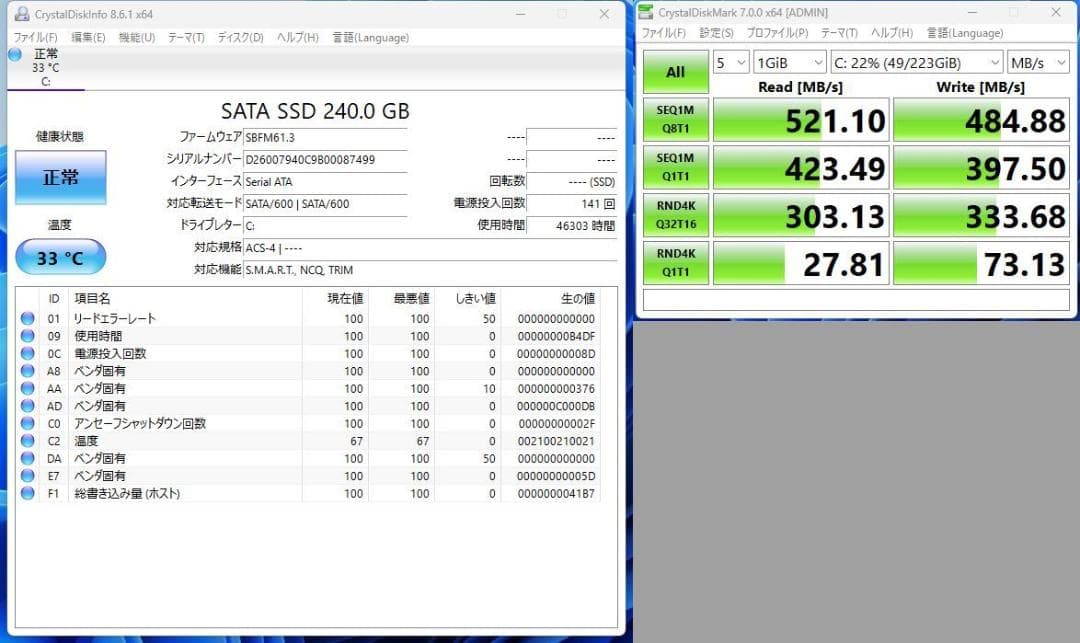The width and height of the screenshot is (1080, 643).
Task: Open the test count dropdown showing 5
Action: (731, 62)
